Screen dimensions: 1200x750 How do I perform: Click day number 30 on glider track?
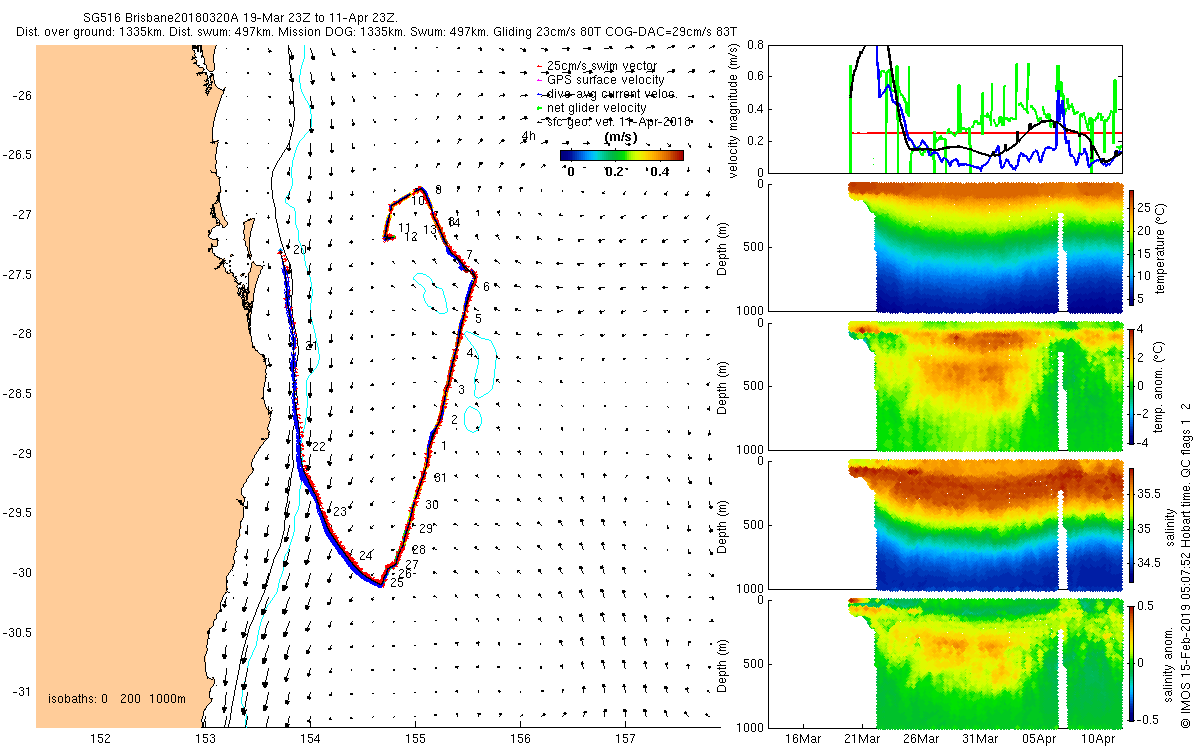431,505
